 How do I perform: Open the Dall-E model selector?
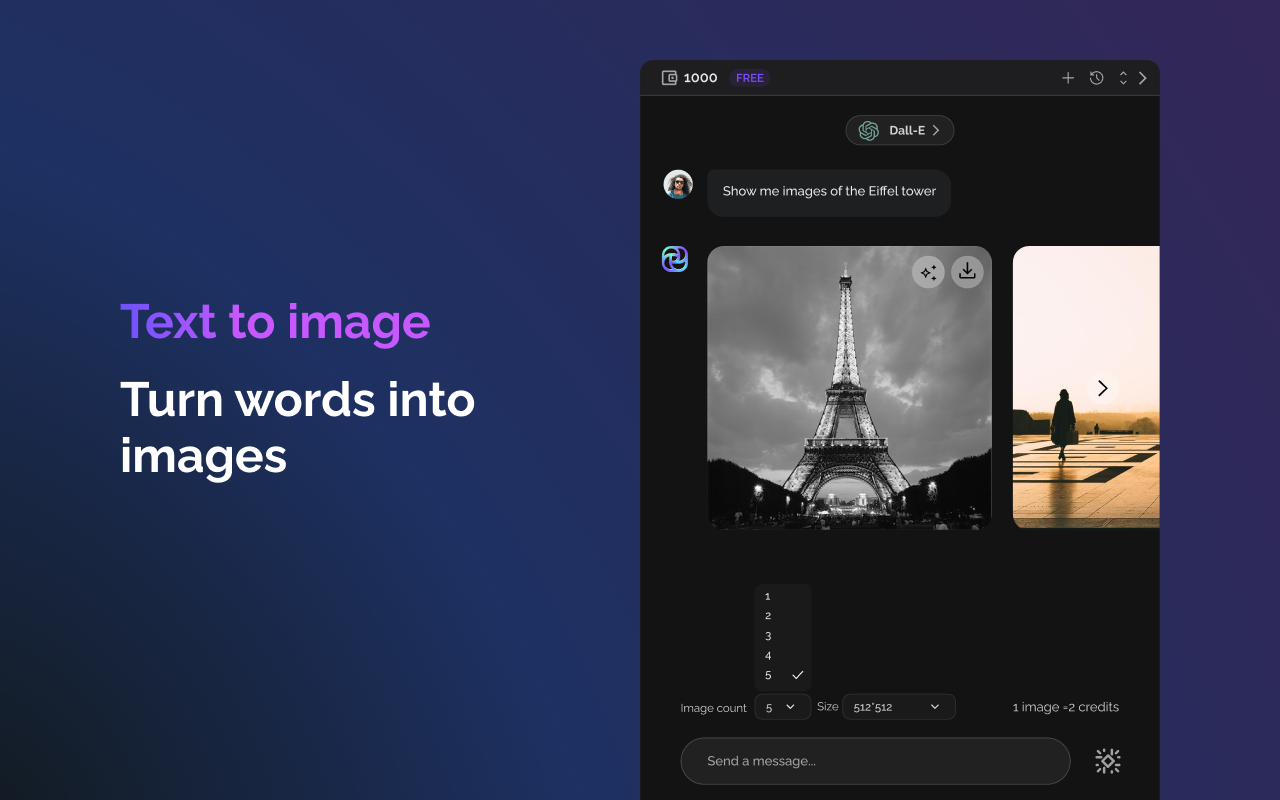899,130
